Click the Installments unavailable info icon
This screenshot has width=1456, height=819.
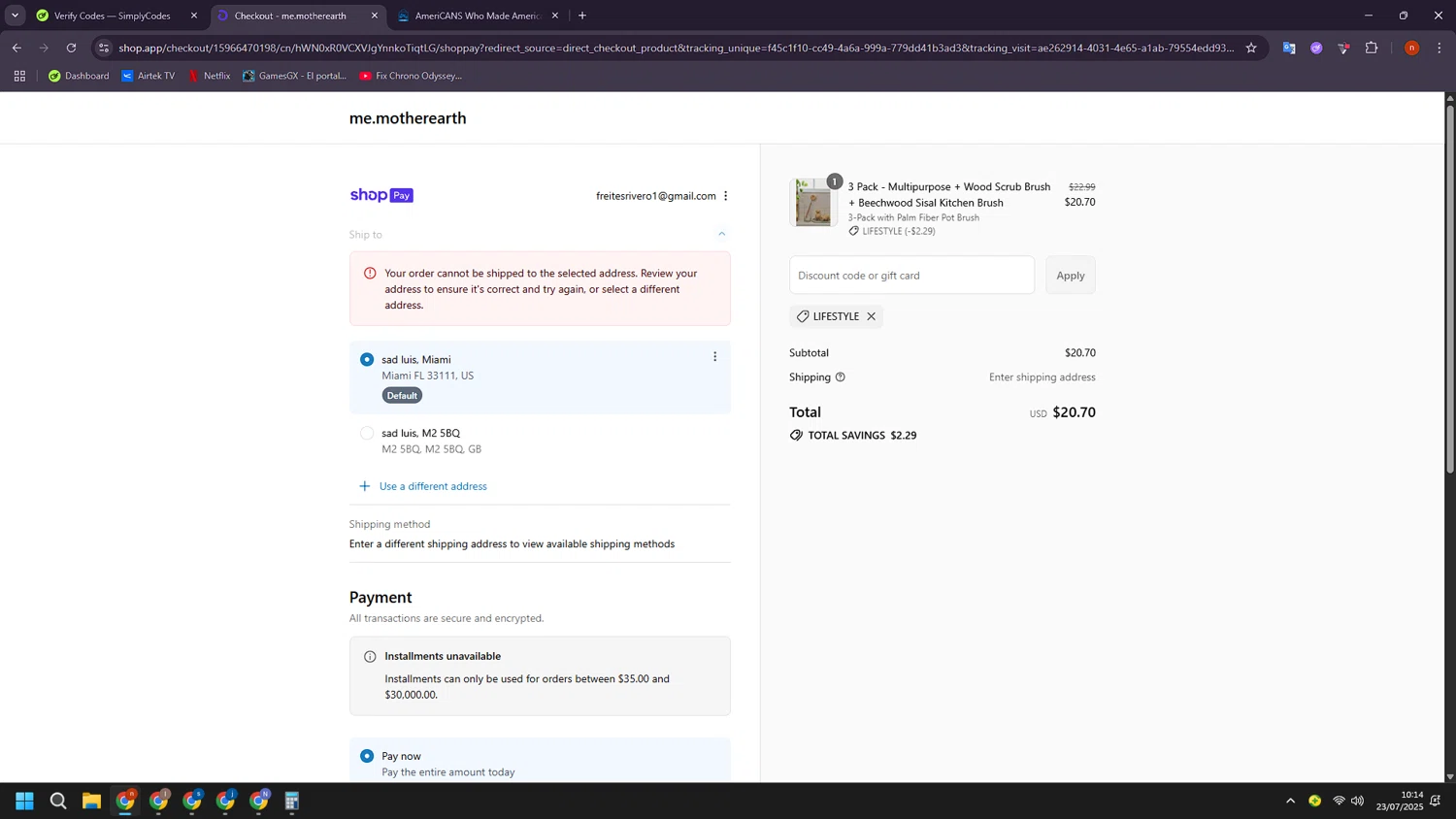coord(370,657)
